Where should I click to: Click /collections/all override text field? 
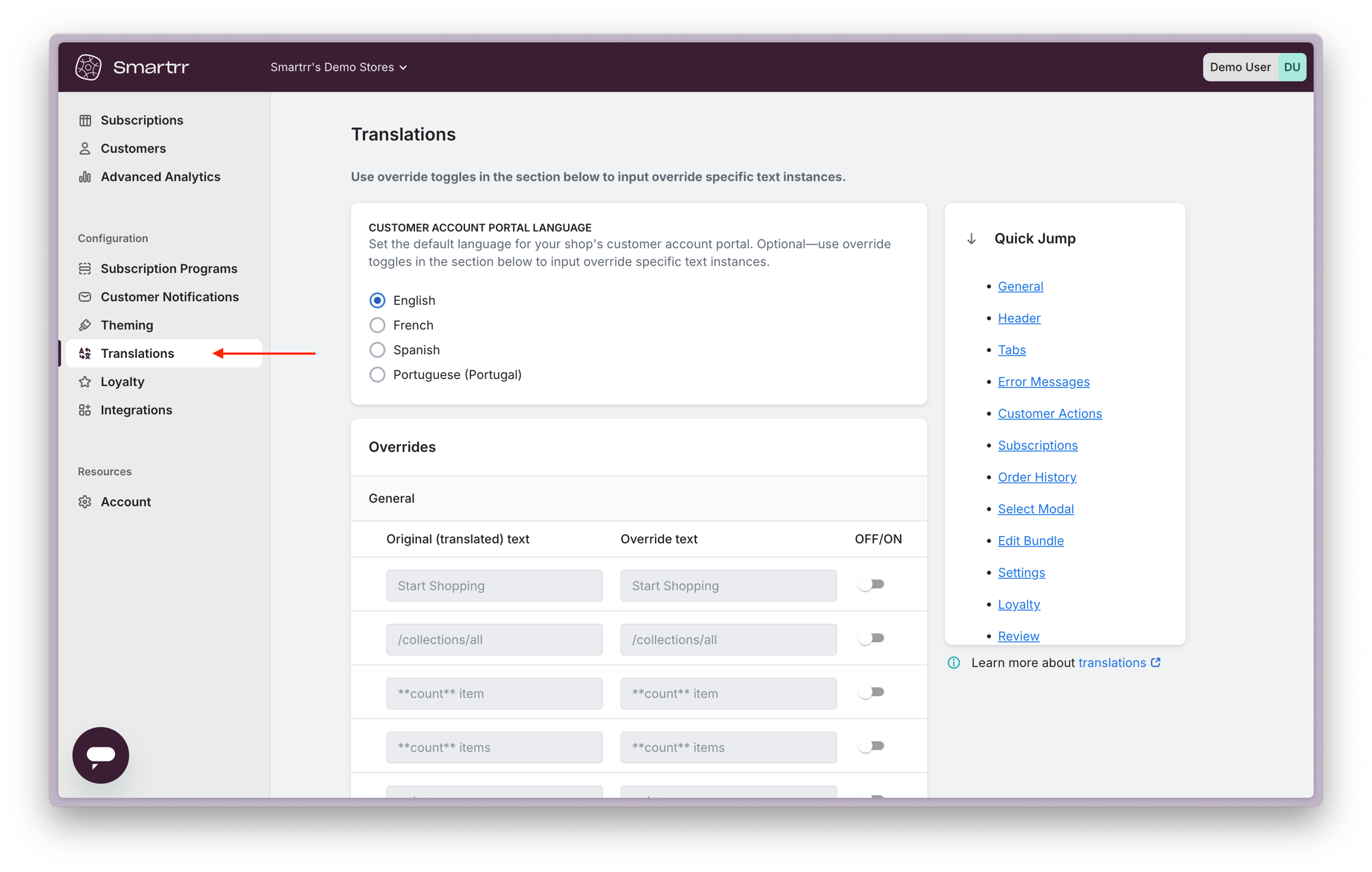click(728, 639)
